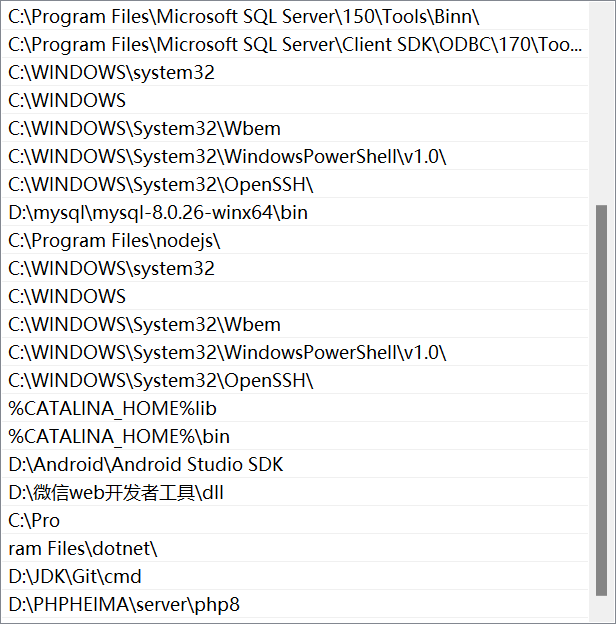Screen dimensions: 616x624
Task: Select the SQL Server Client SDK\ODBC path entry
Action: point(295,44)
